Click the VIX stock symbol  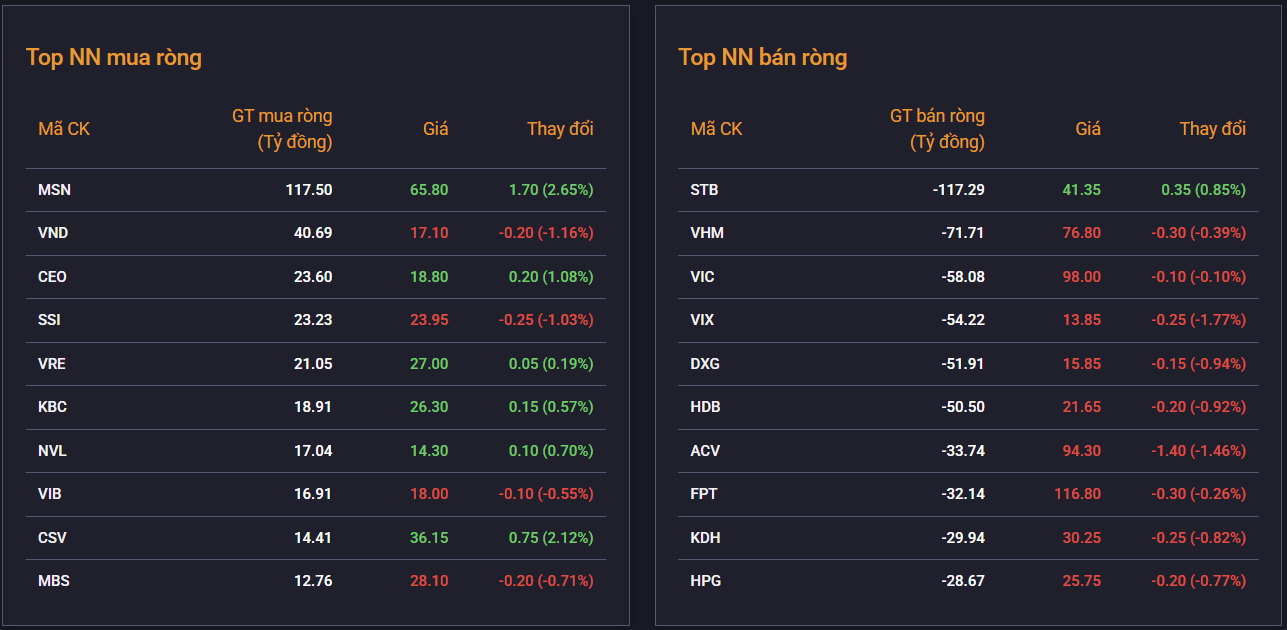point(702,320)
